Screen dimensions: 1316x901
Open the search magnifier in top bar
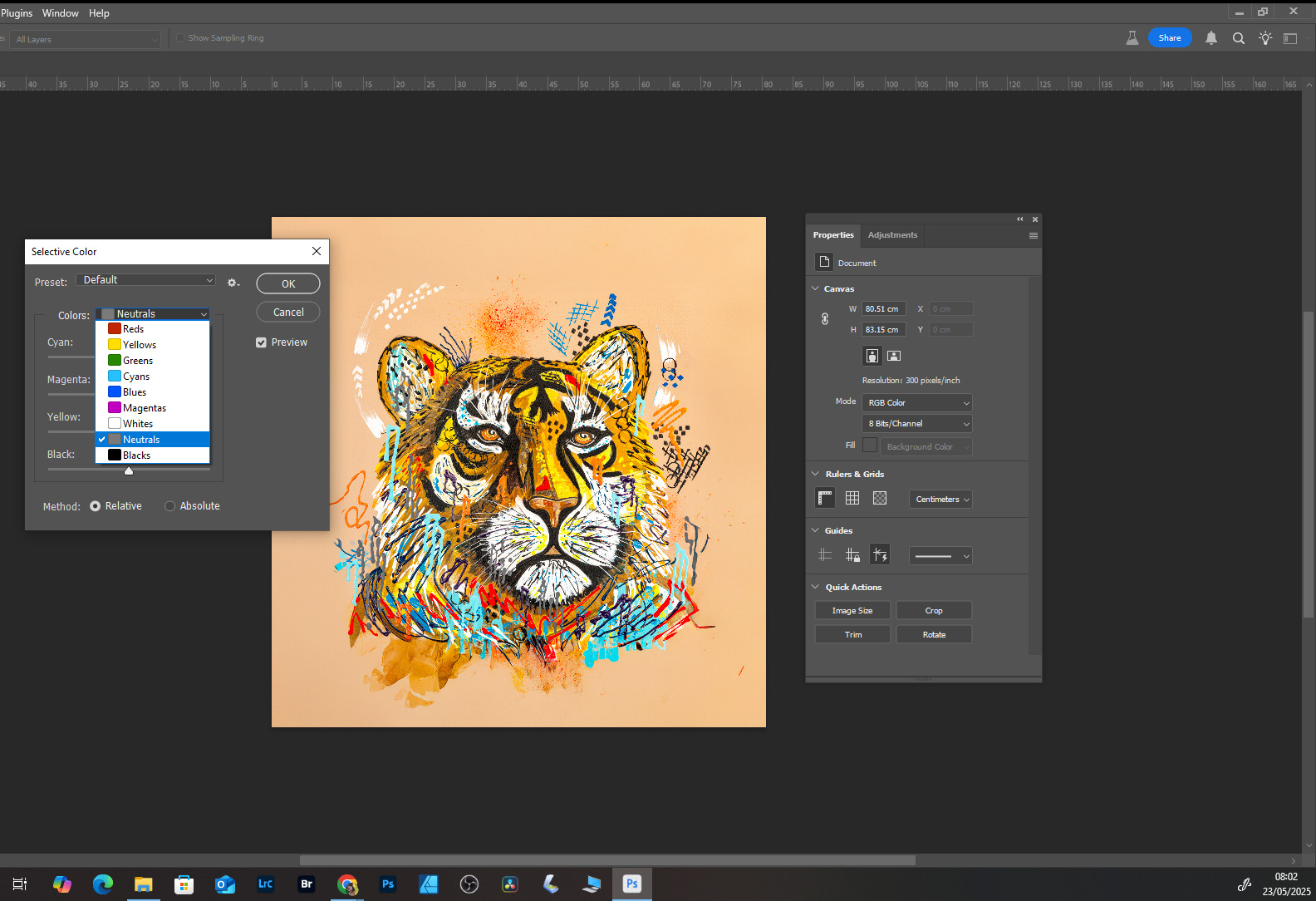click(x=1239, y=38)
